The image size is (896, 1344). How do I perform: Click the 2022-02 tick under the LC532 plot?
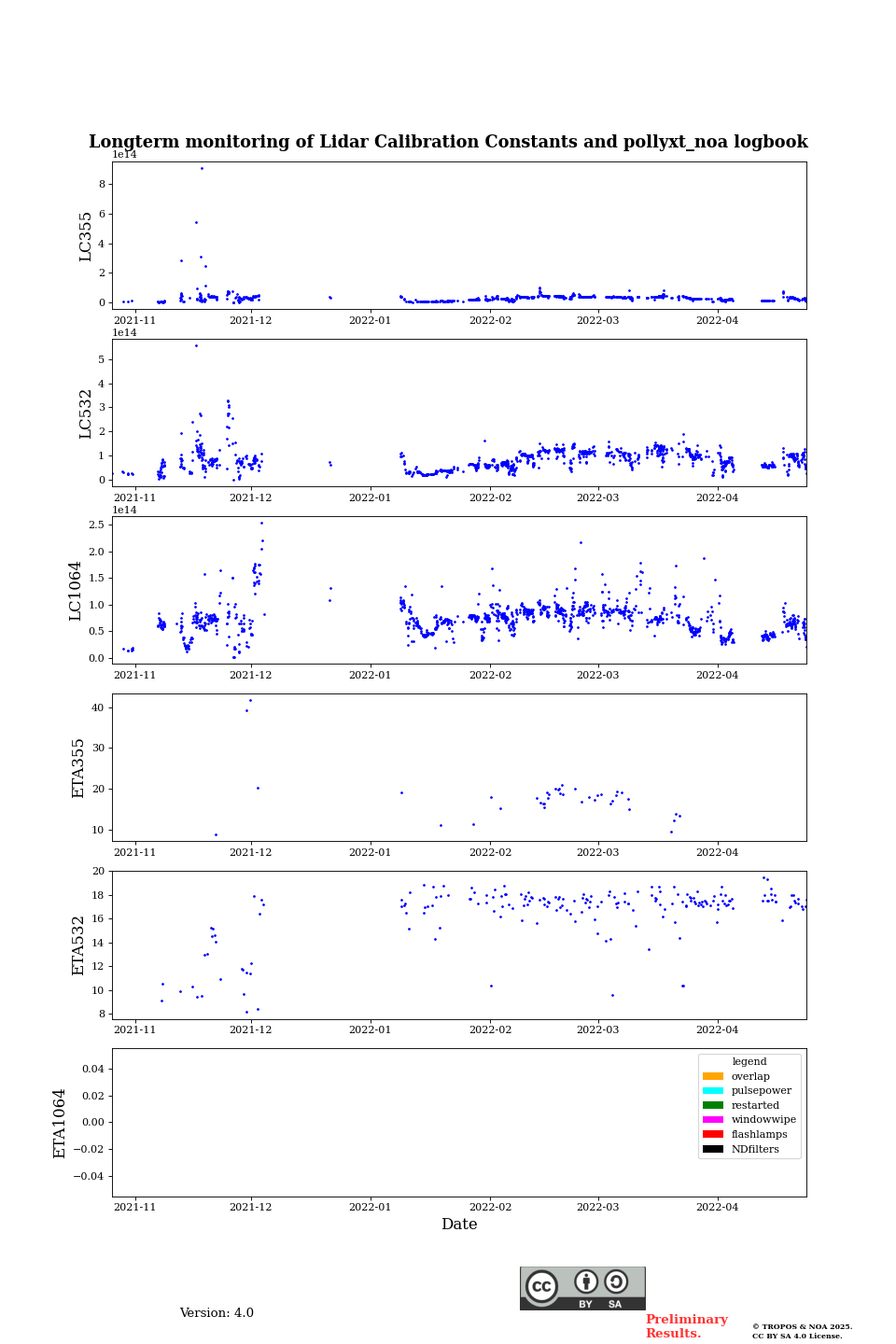click(x=490, y=497)
